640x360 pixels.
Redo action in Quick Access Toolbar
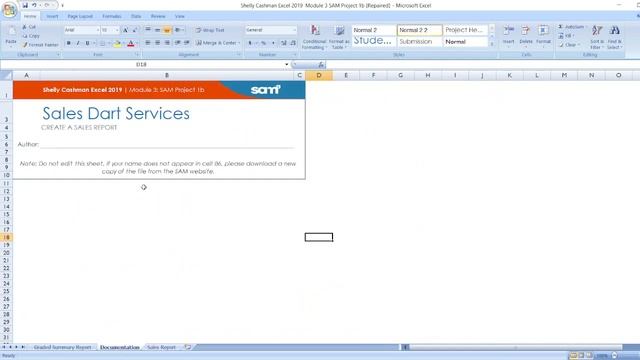tap(47, 5)
